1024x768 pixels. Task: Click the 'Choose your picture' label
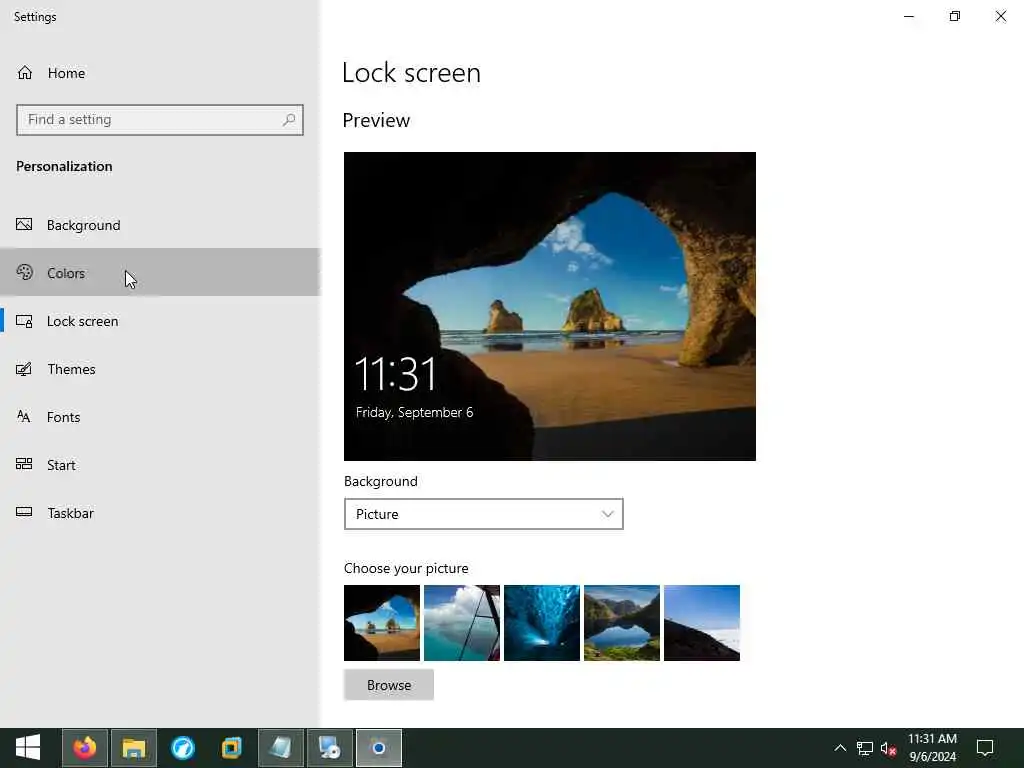[406, 568]
